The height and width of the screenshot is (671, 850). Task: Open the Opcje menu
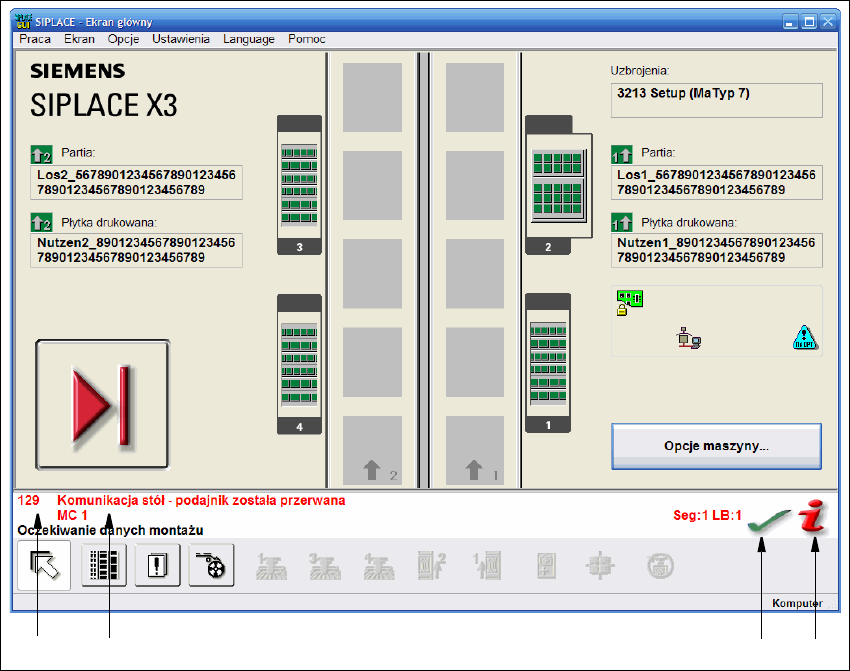(x=123, y=39)
